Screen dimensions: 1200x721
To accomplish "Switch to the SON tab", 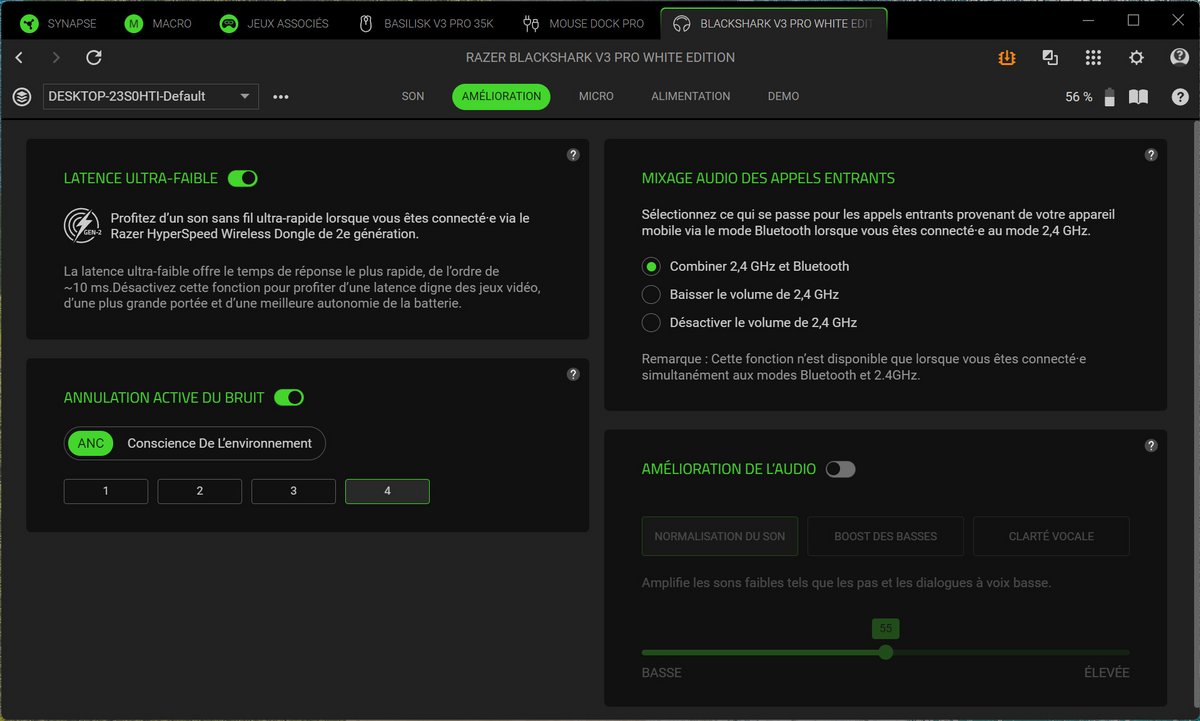I will [x=413, y=97].
